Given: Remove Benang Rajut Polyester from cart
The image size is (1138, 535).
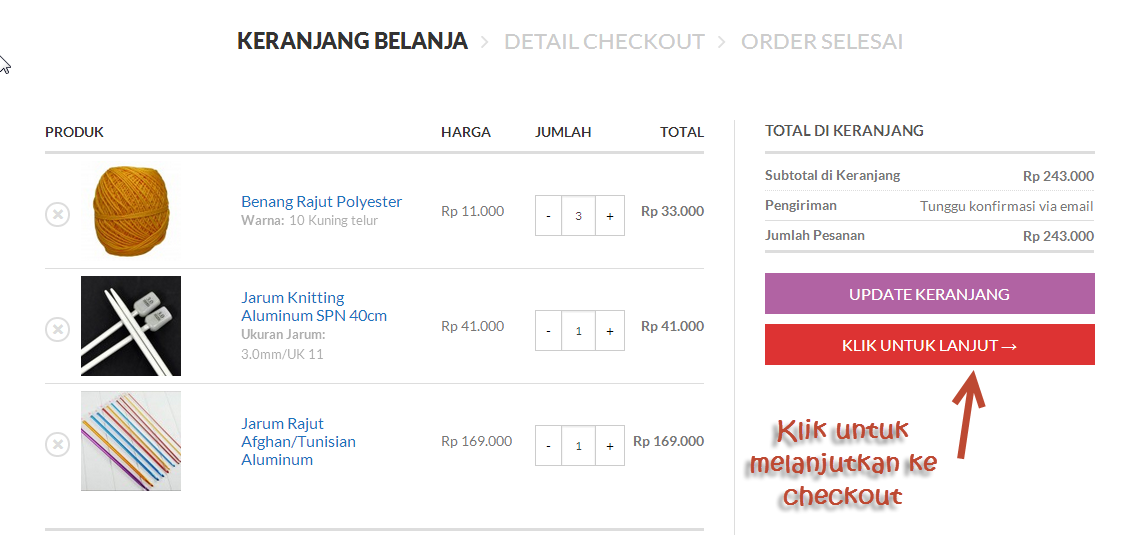Looking at the screenshot, I should click(57, 215).
